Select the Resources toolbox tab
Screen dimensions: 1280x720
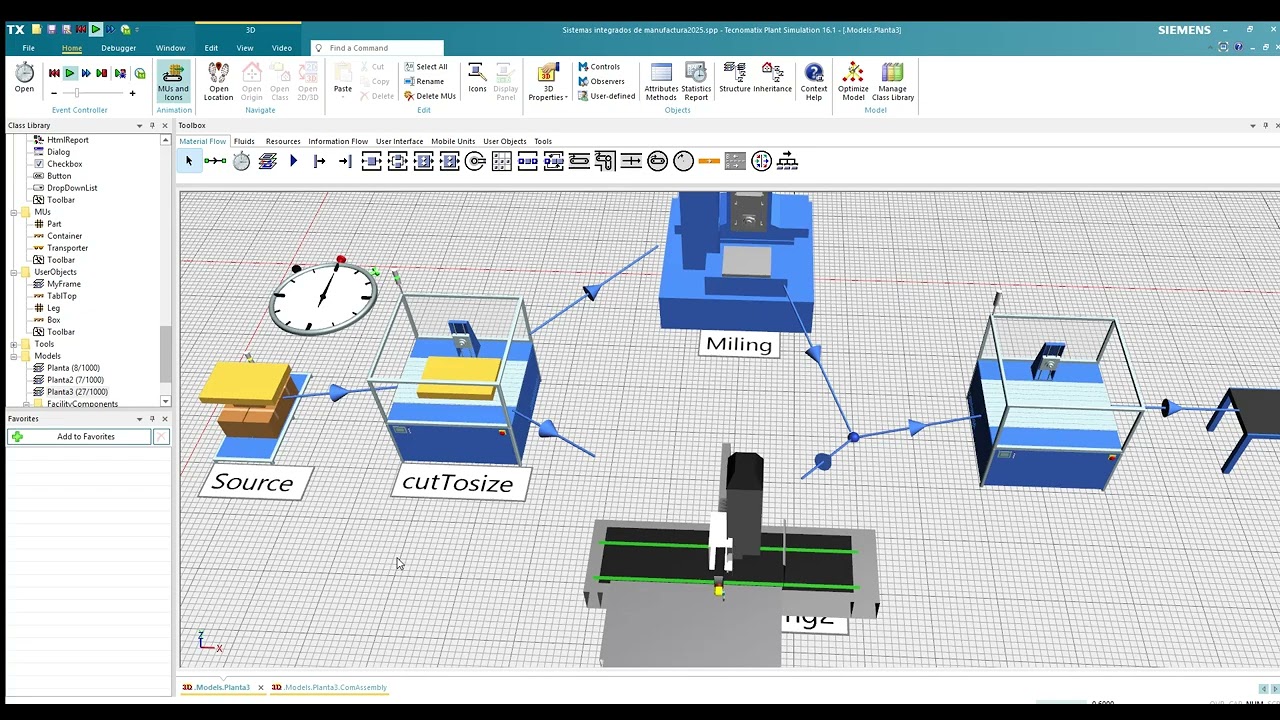(x=283, y=141)
